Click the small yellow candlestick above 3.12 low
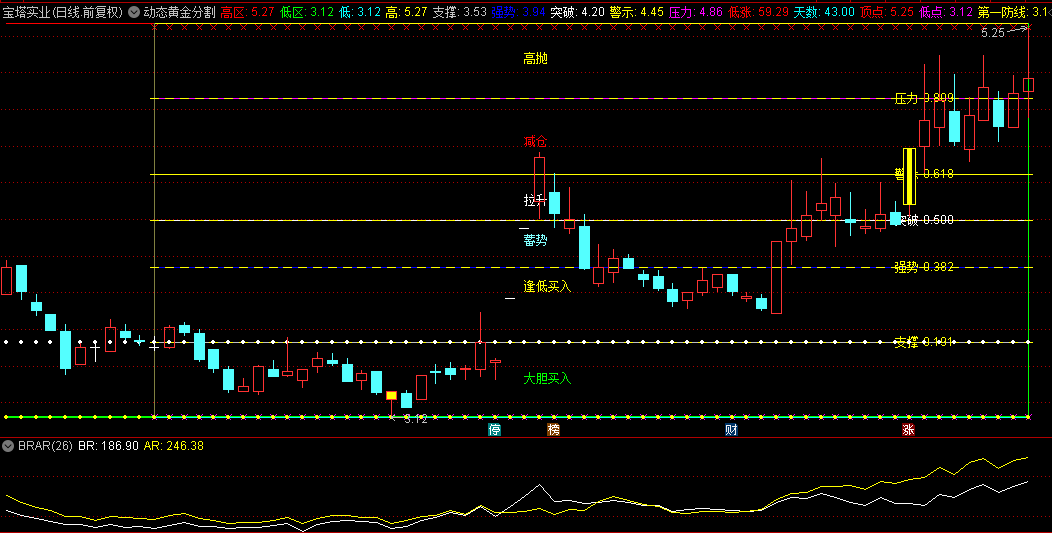 [391, 395]
